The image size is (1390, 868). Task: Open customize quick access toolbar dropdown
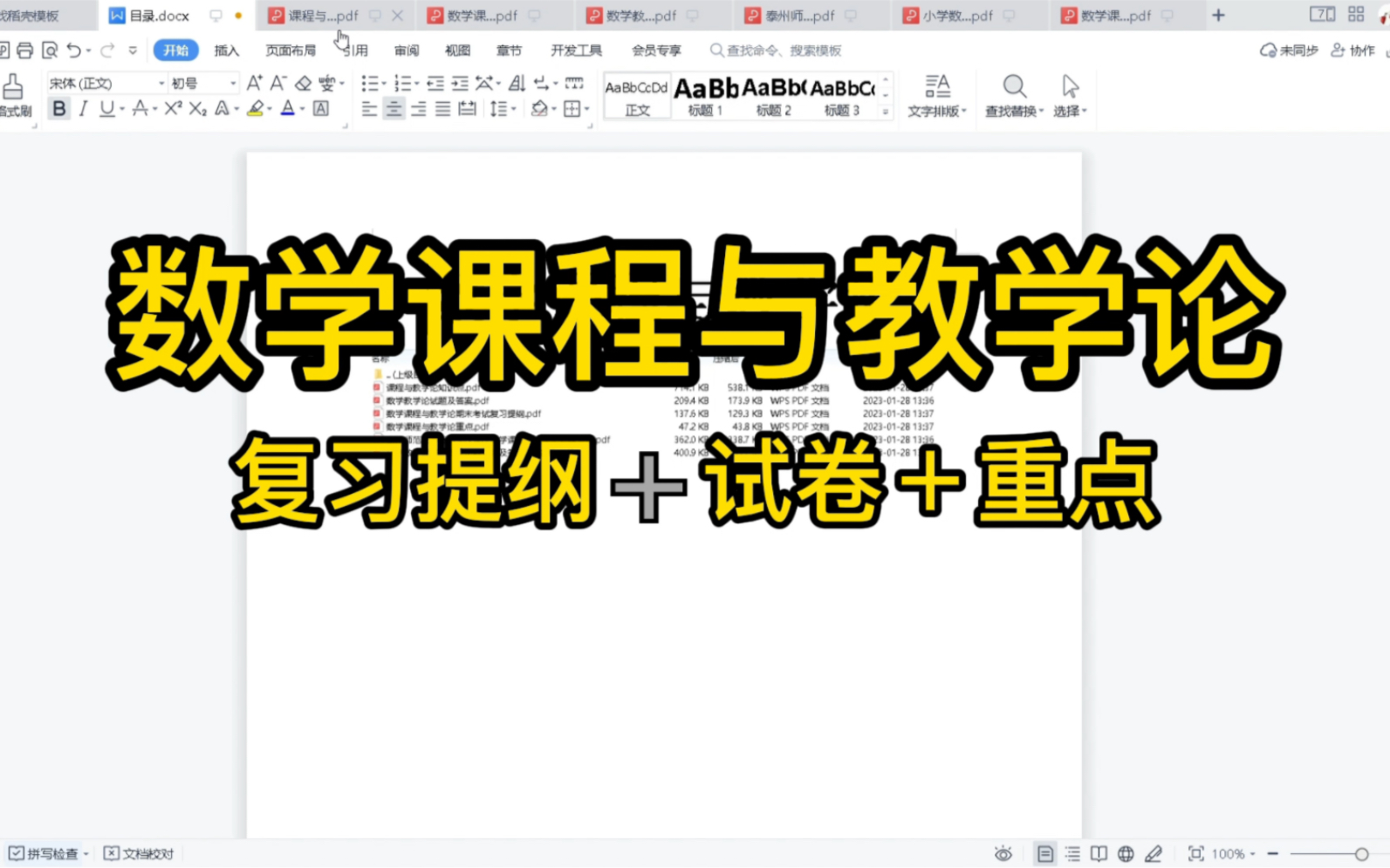133,51
